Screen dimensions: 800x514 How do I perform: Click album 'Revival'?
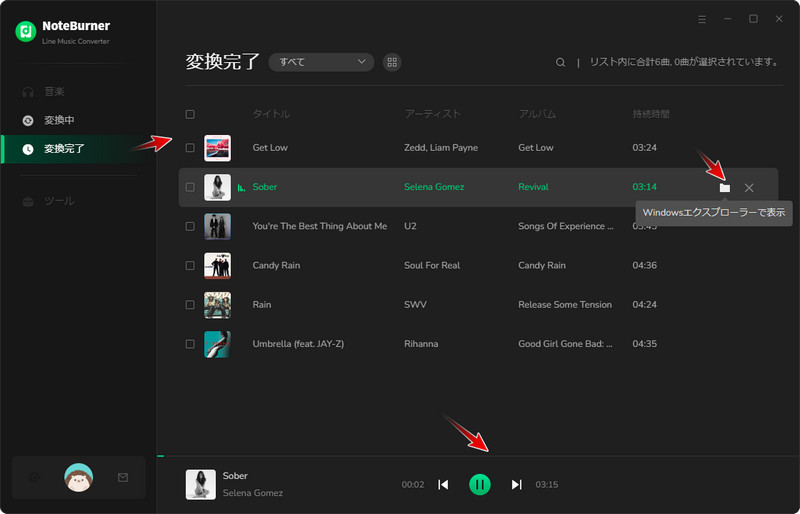533,187
